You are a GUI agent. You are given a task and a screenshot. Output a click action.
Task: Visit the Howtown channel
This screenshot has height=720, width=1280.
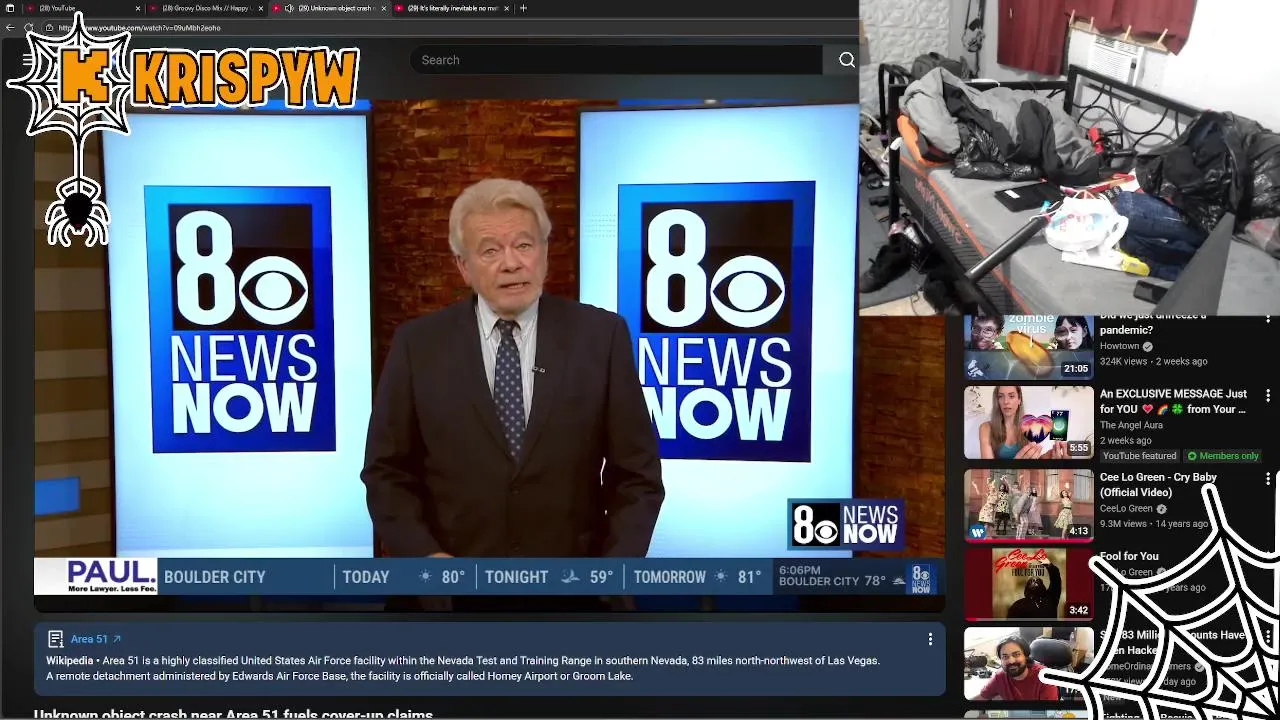coord(1119,346)
